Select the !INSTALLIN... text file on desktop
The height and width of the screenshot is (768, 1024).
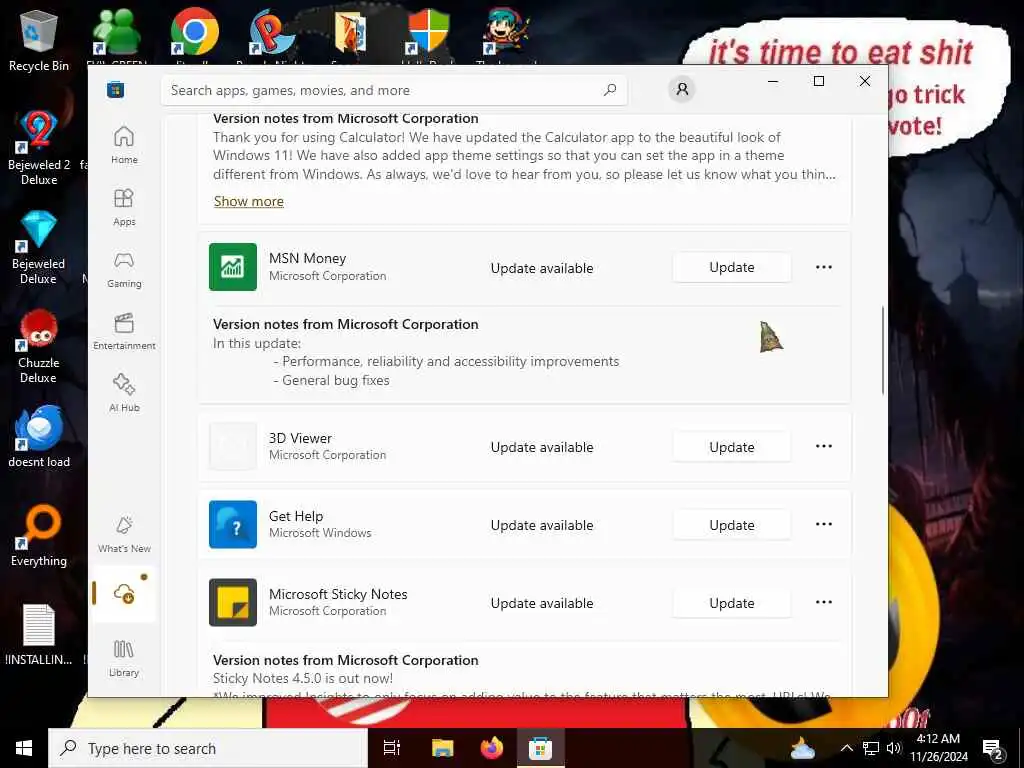[x=39, y=634]
